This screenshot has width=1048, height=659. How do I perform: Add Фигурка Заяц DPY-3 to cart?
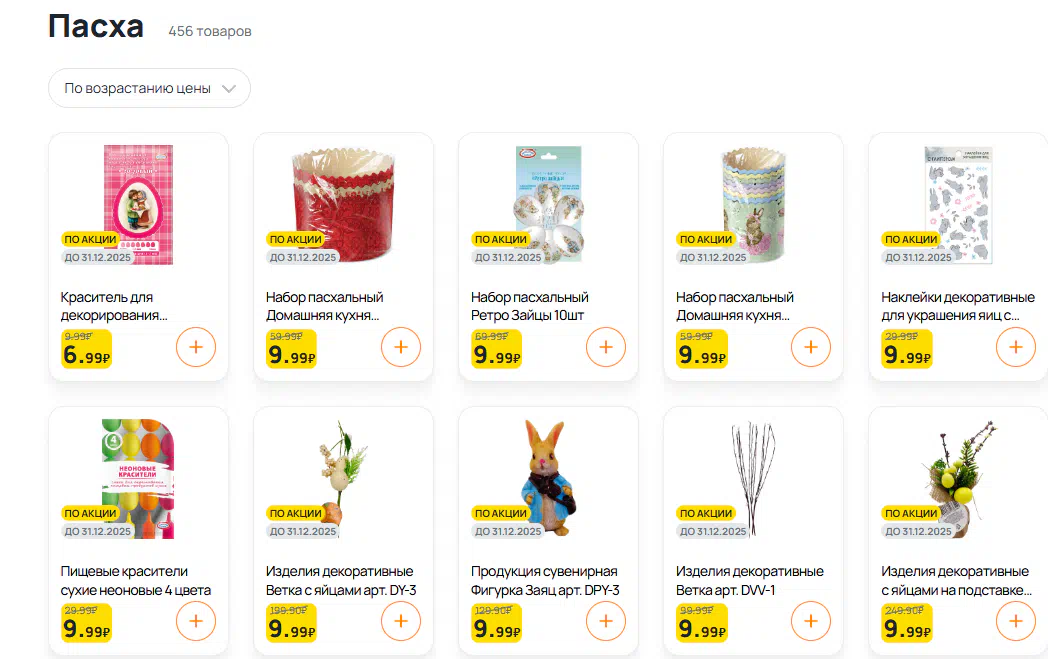[x=606, y=621]
